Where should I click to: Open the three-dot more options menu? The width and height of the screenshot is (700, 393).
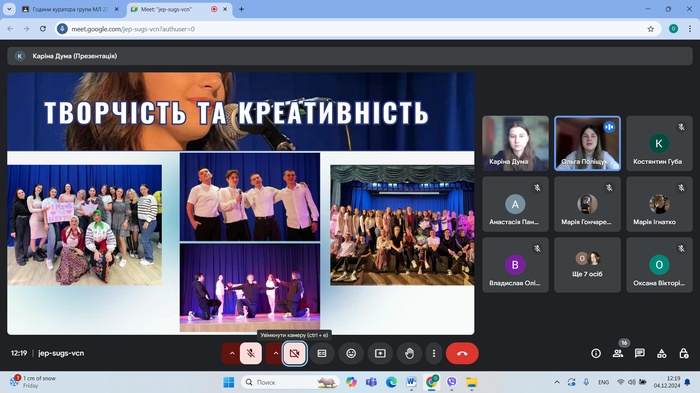pyautogui.click(x=434, y=353)
